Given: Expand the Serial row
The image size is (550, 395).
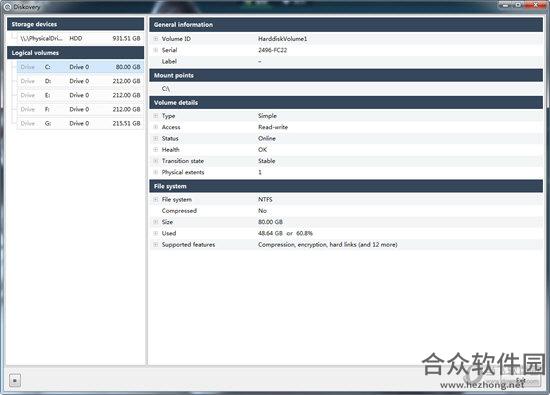Looking at the screenshot, I should 156,50.
